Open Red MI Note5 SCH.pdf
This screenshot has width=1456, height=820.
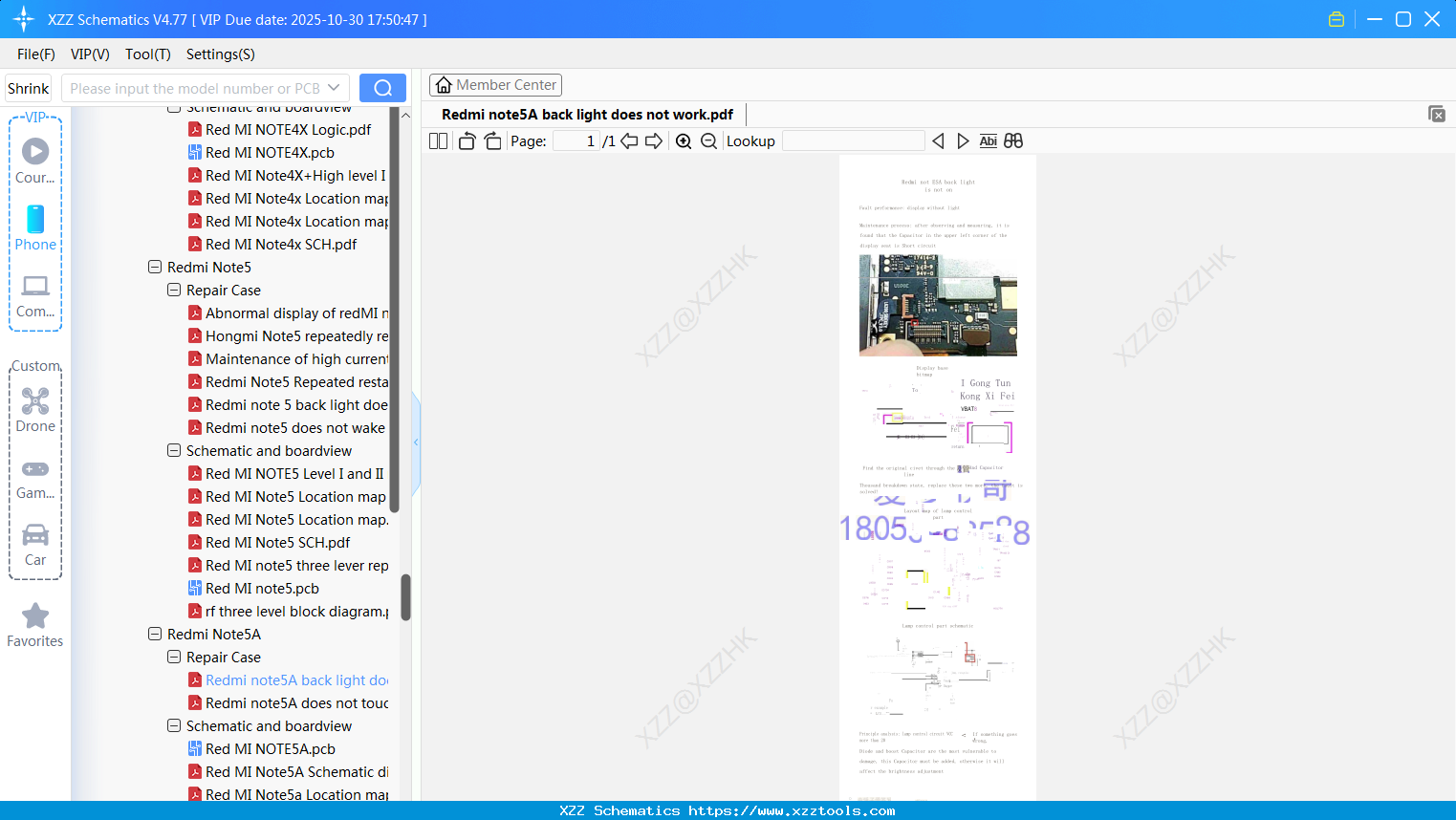pyautogui.click(x=269, y=543)
